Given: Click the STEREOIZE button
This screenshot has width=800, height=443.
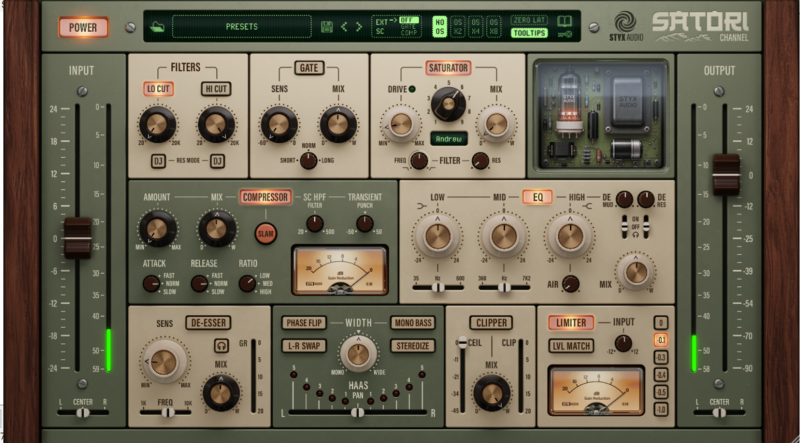Looking at the screenshot, I should pyautogui.click(x=413, y=346).
